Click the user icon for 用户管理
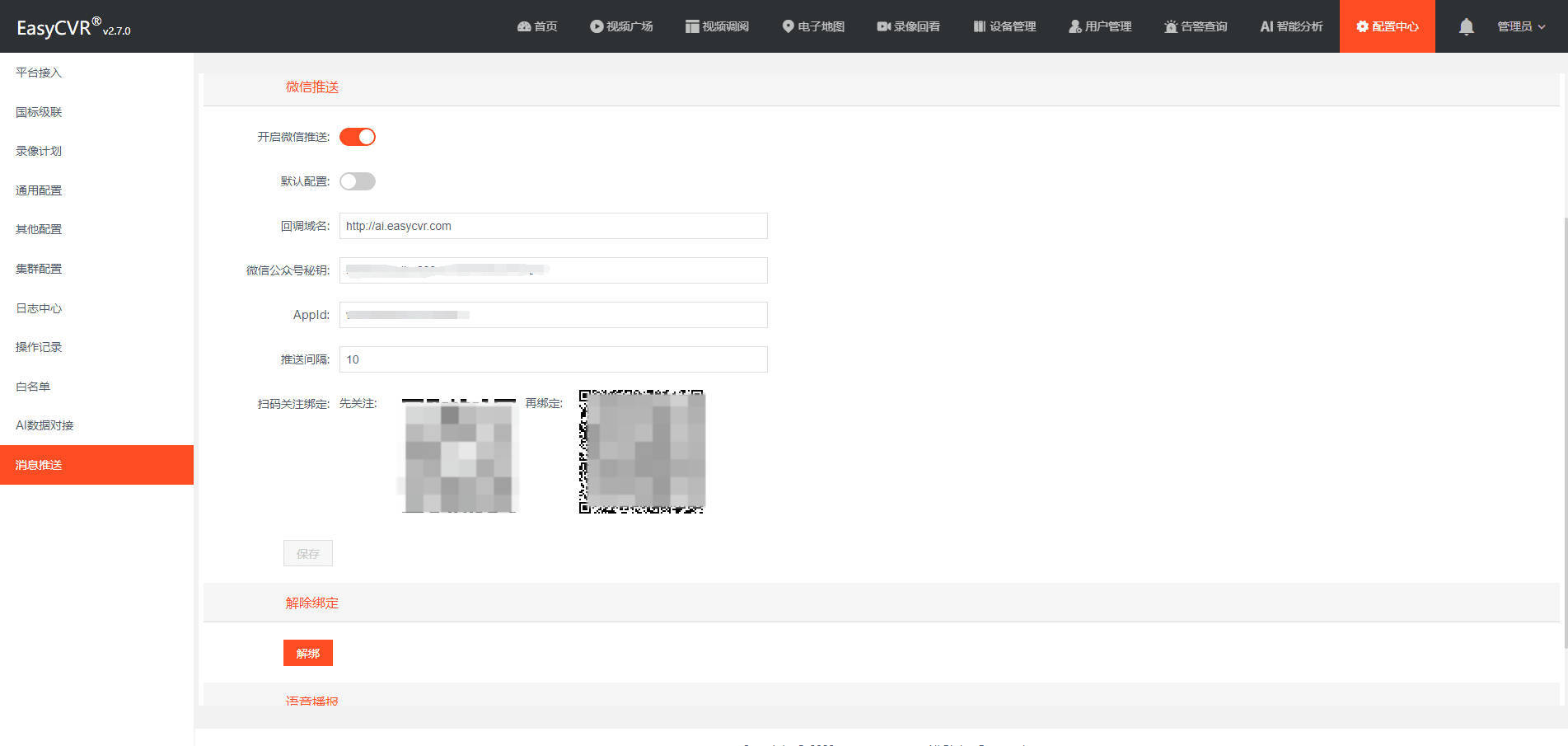Image resolution: width=1568 pixels, height=746 pixels. pos(1075,26)
